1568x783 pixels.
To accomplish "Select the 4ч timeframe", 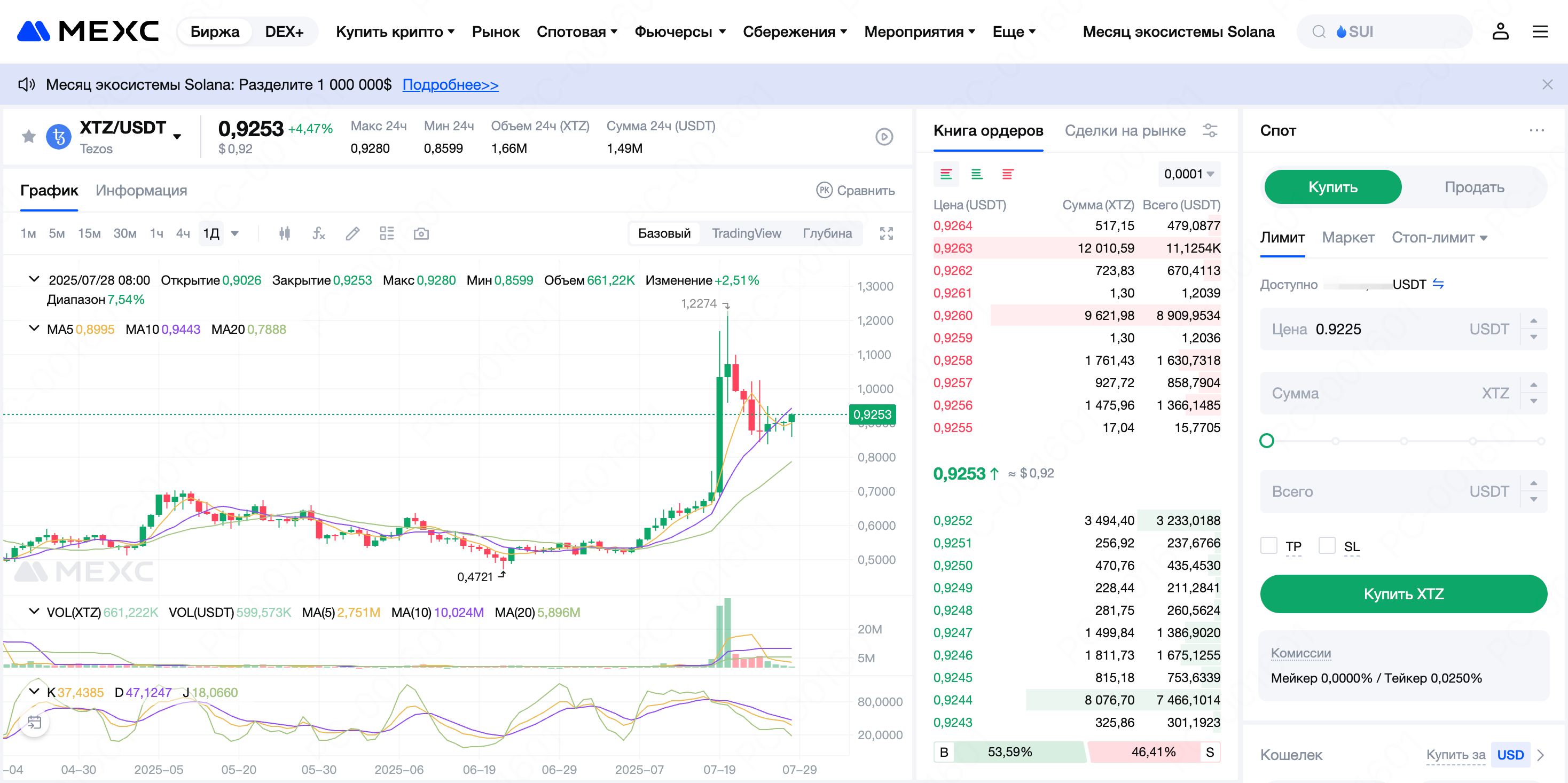I will [183, 233].
